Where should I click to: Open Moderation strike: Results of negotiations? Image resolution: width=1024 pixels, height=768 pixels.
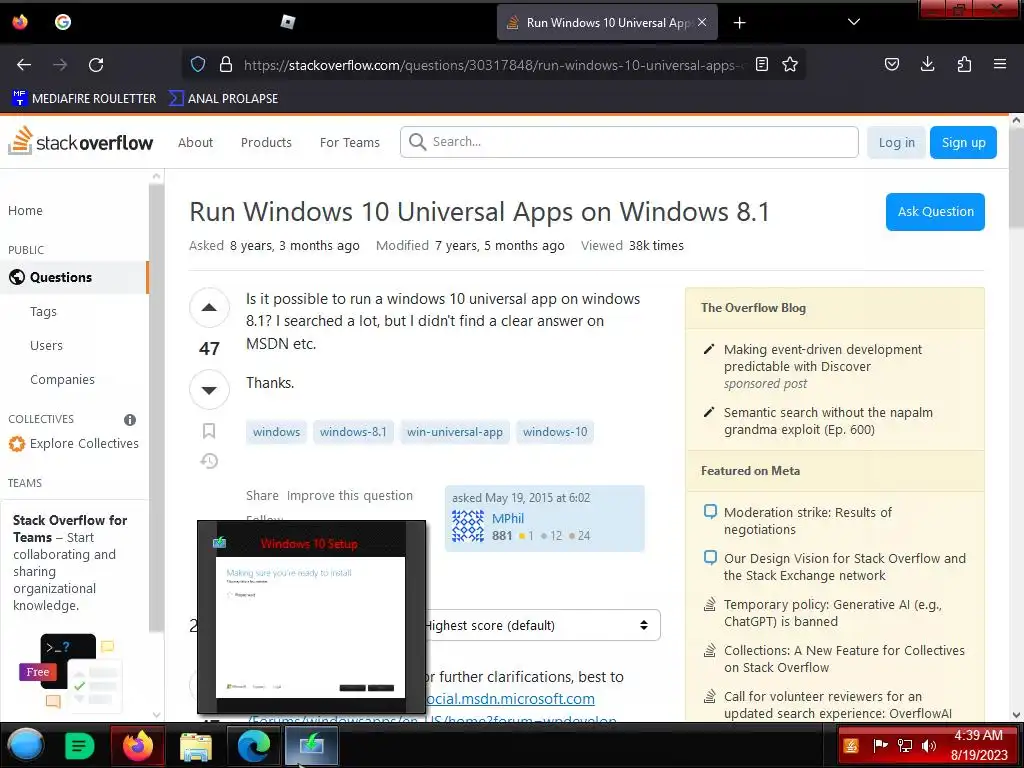[x=807, y=521]
